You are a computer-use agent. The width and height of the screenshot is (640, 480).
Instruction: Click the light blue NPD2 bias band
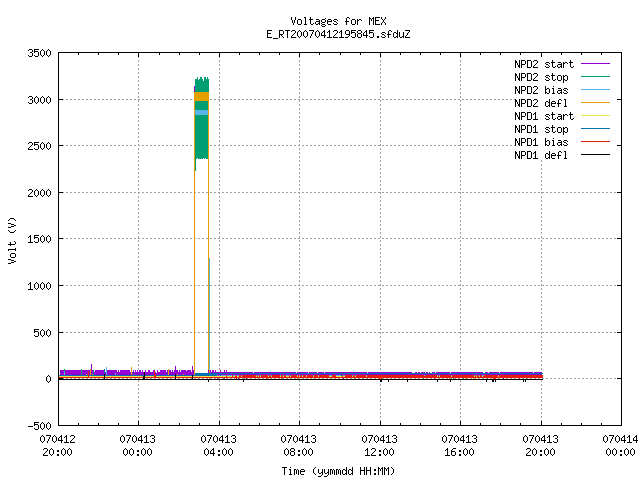202,112
